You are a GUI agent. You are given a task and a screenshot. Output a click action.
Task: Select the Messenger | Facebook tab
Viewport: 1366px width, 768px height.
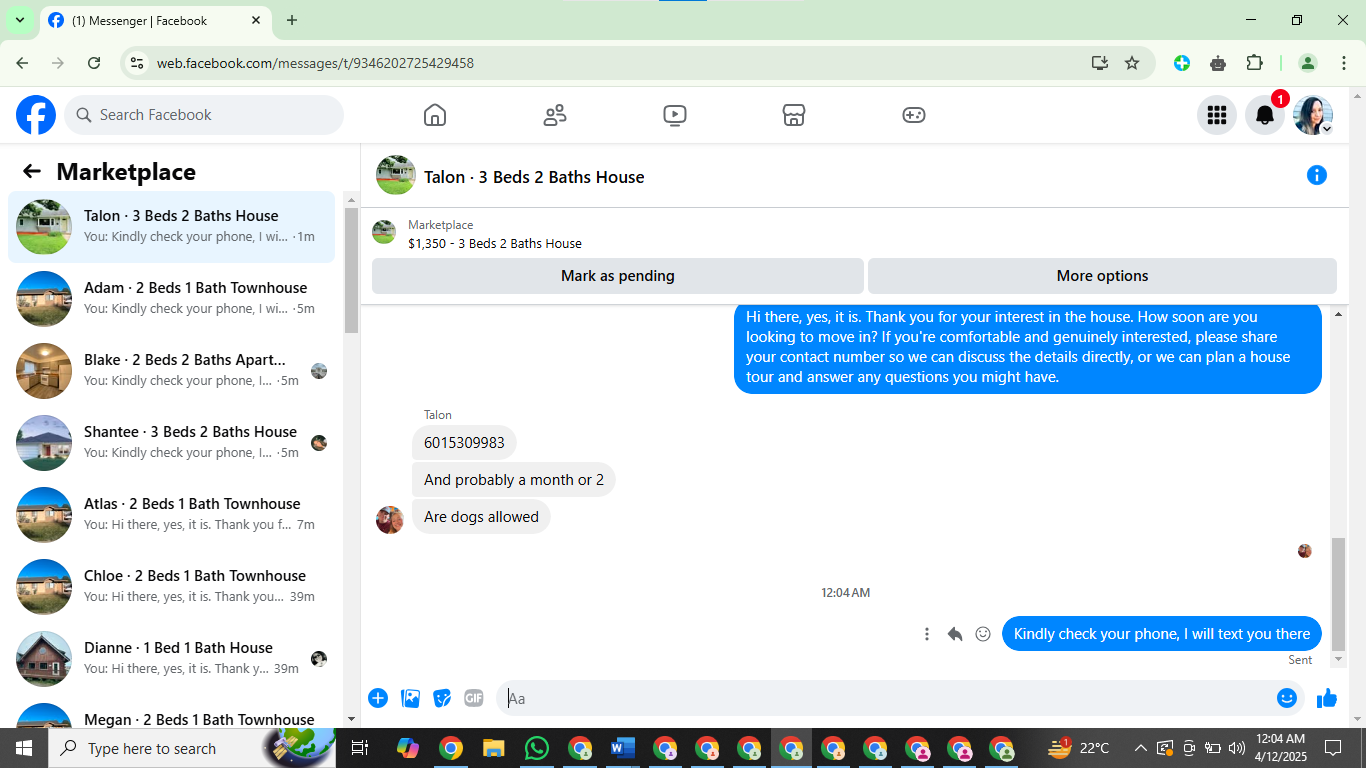pyautogui.click(x=155, y=20)
